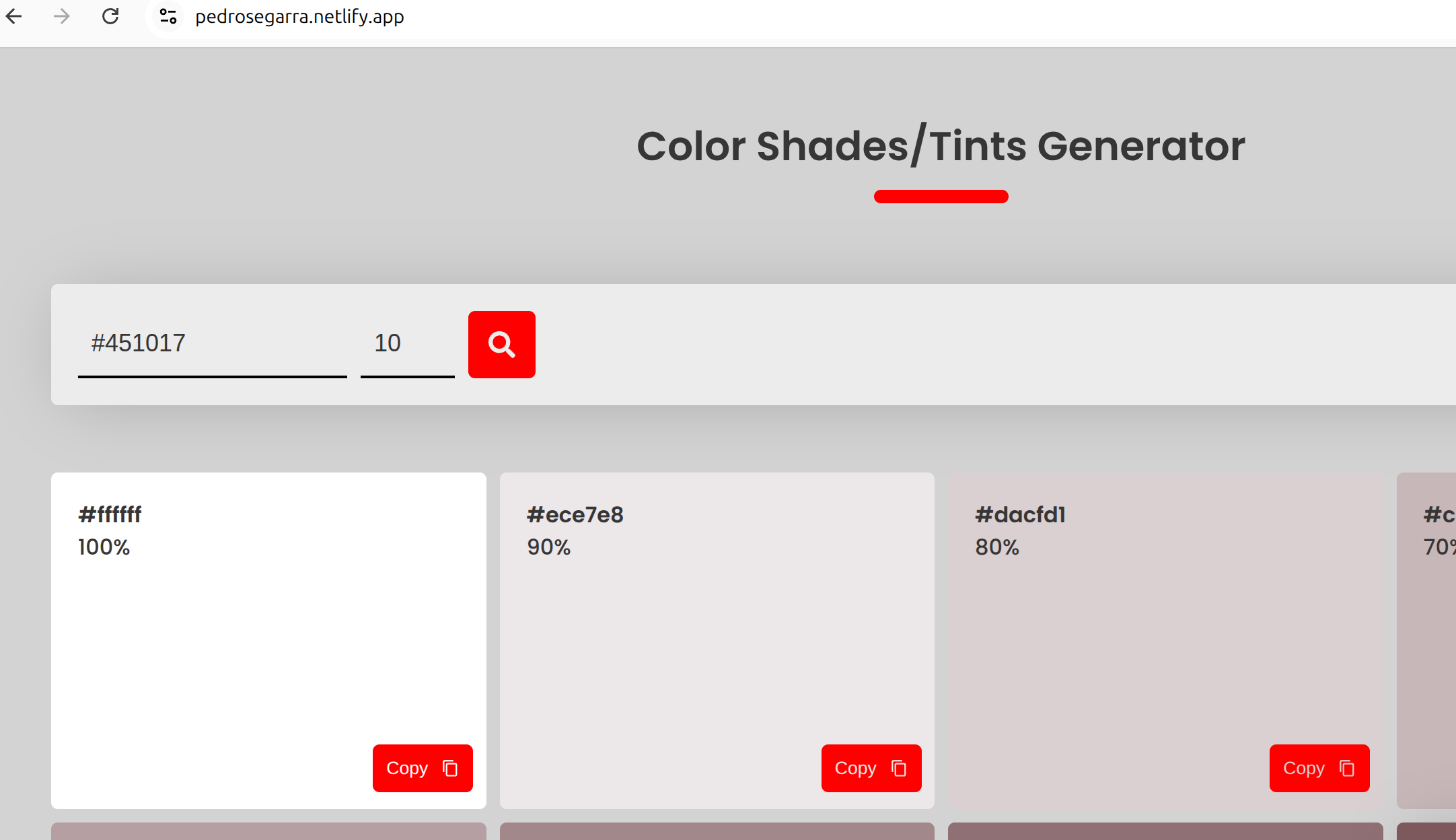Select the #dacfd1 80% tint swatch

coord(1165,639)
